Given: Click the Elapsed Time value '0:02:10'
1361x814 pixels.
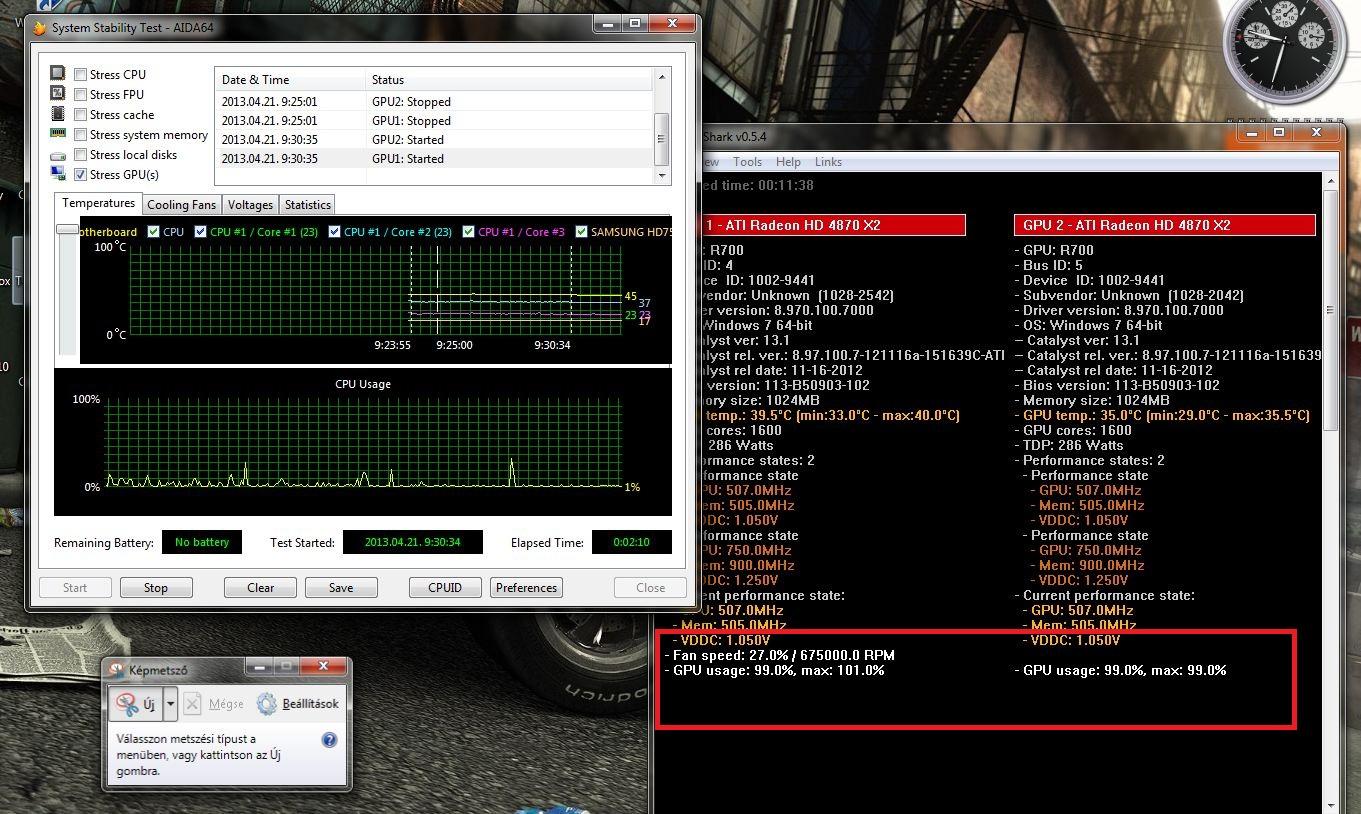Looking at the screenshot, I should tap(631, 542).
